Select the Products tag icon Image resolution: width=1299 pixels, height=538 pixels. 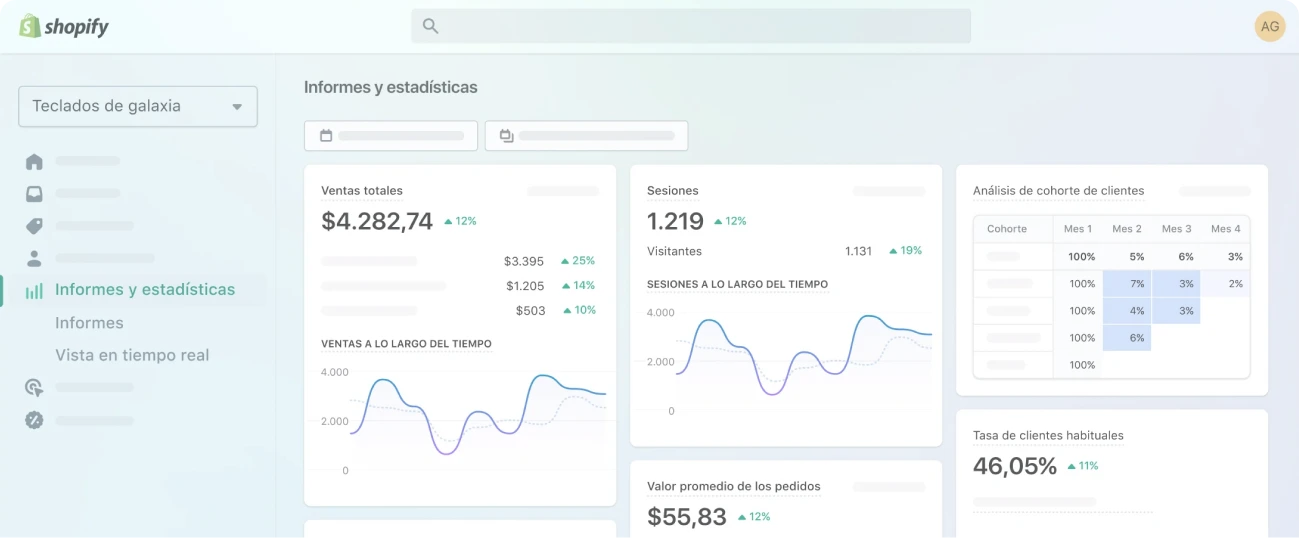pyautogui.click(x=34, y=226)
